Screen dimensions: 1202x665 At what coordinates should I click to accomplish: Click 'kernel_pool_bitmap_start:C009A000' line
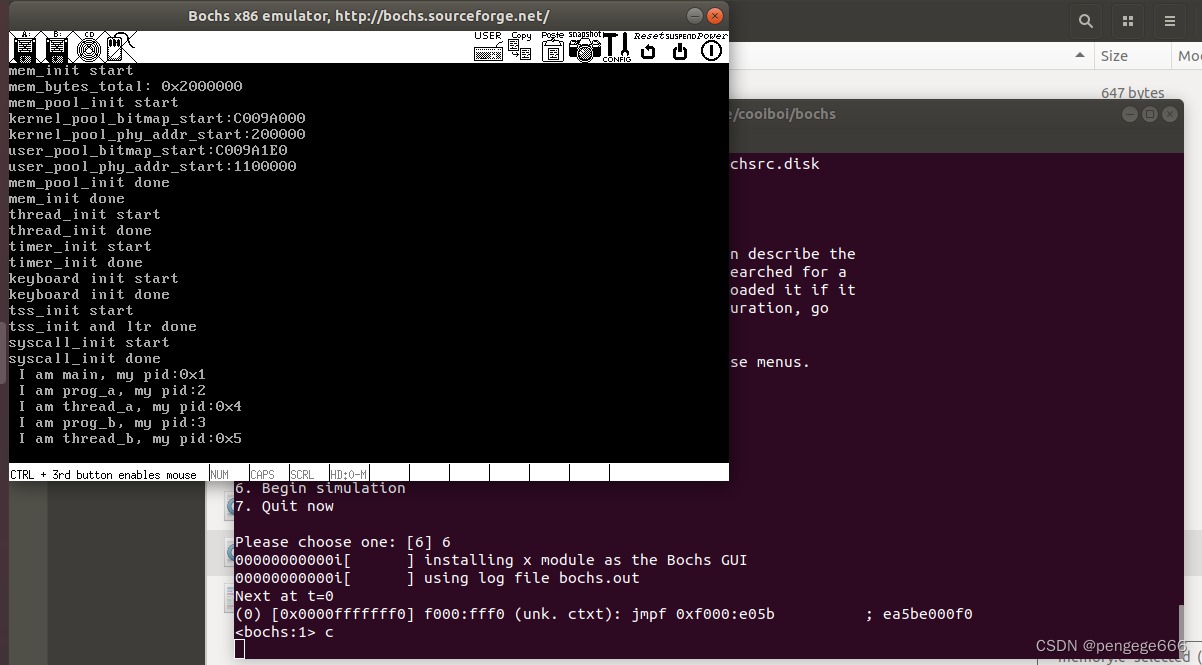(x=157, y=119)
